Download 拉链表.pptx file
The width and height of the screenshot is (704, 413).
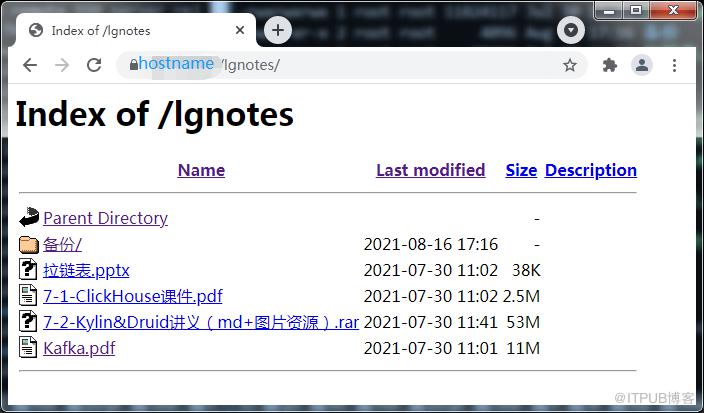(x=86, y=270)
